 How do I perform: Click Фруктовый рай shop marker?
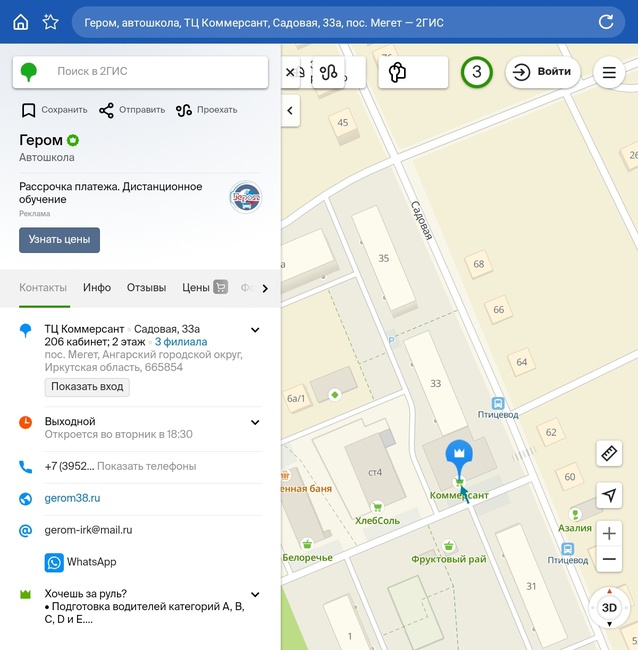[449, 546]
